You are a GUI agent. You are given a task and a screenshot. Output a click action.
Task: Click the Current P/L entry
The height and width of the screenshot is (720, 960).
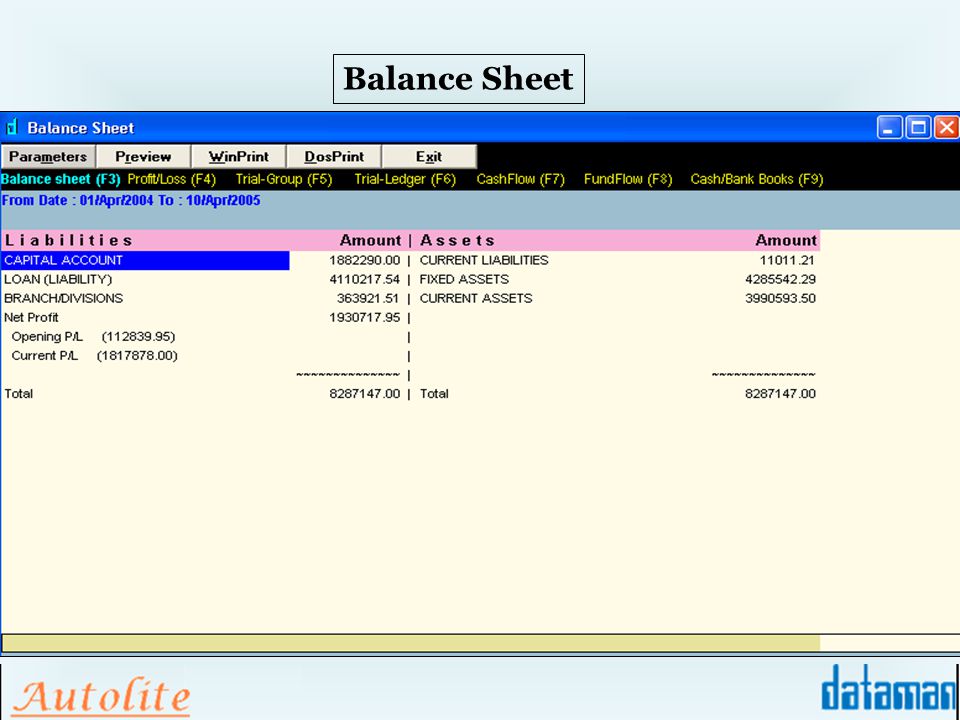tap(94, 356)
